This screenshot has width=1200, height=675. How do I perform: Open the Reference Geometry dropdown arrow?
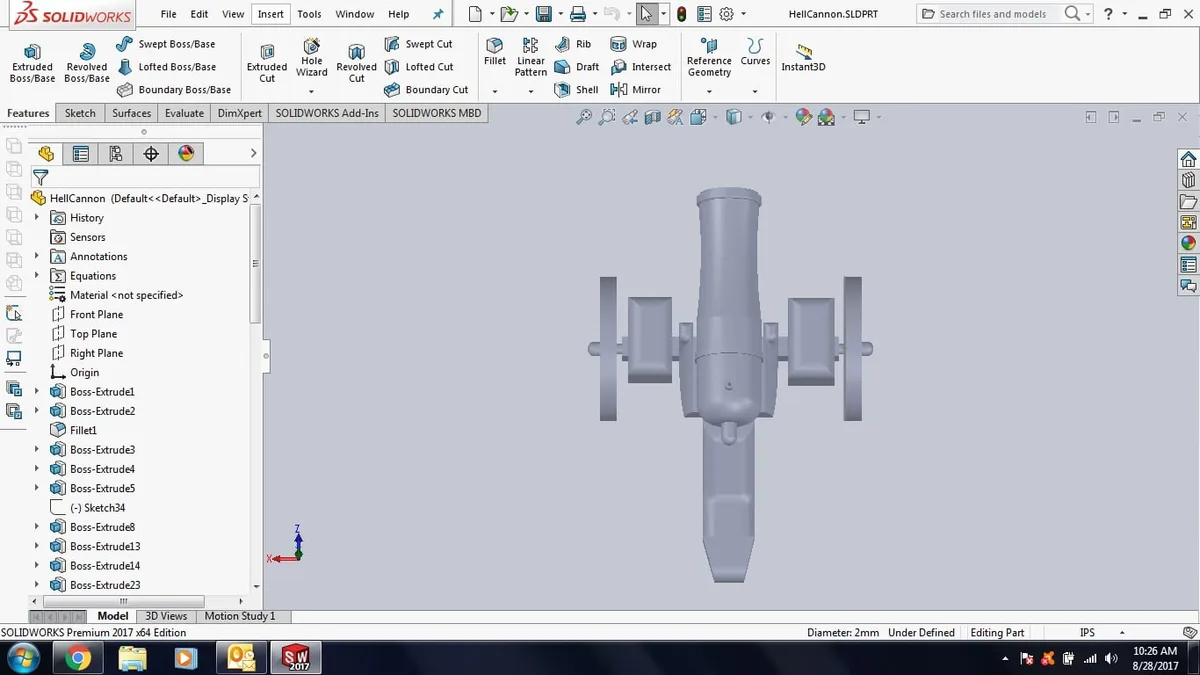[x=709, y=91]
